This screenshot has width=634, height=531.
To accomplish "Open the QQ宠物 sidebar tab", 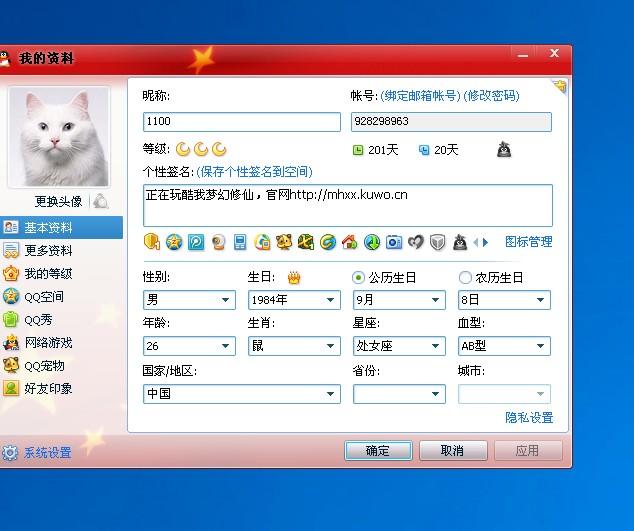I will pos(61,366).
